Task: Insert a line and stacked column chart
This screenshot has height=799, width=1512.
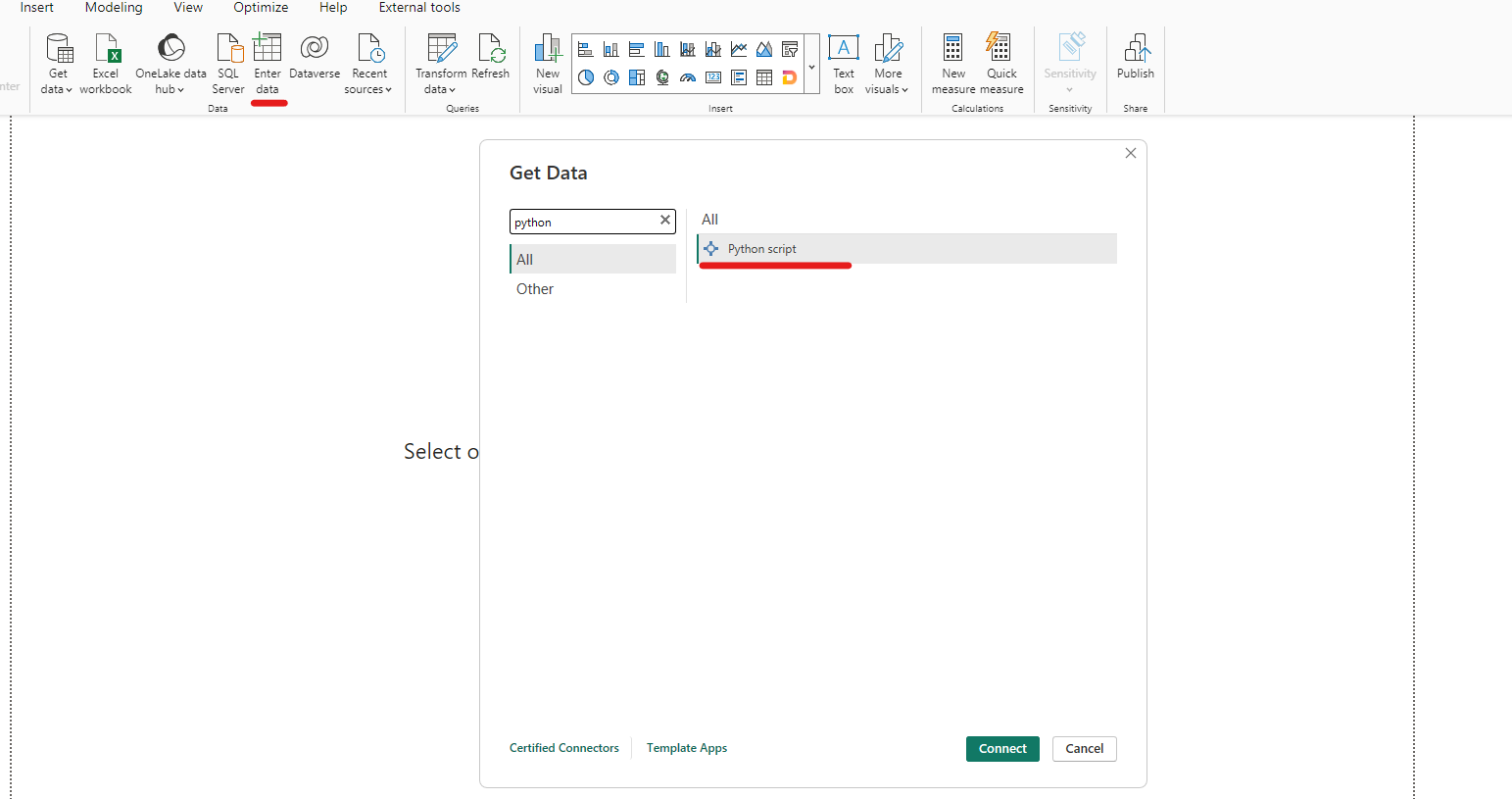Action: point(688,49)
